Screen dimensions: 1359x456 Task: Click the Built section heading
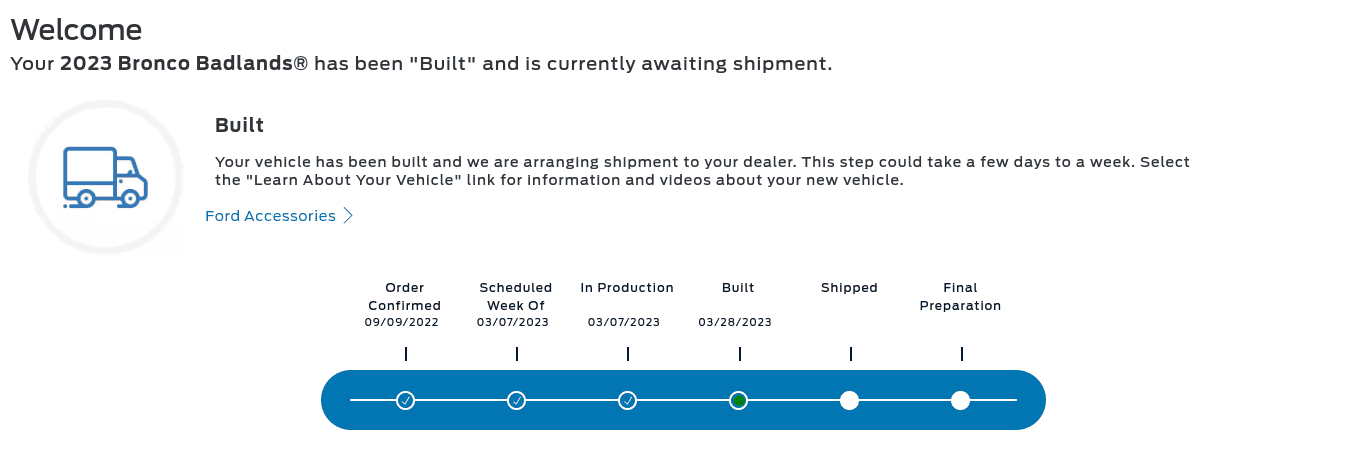point(239,125)
